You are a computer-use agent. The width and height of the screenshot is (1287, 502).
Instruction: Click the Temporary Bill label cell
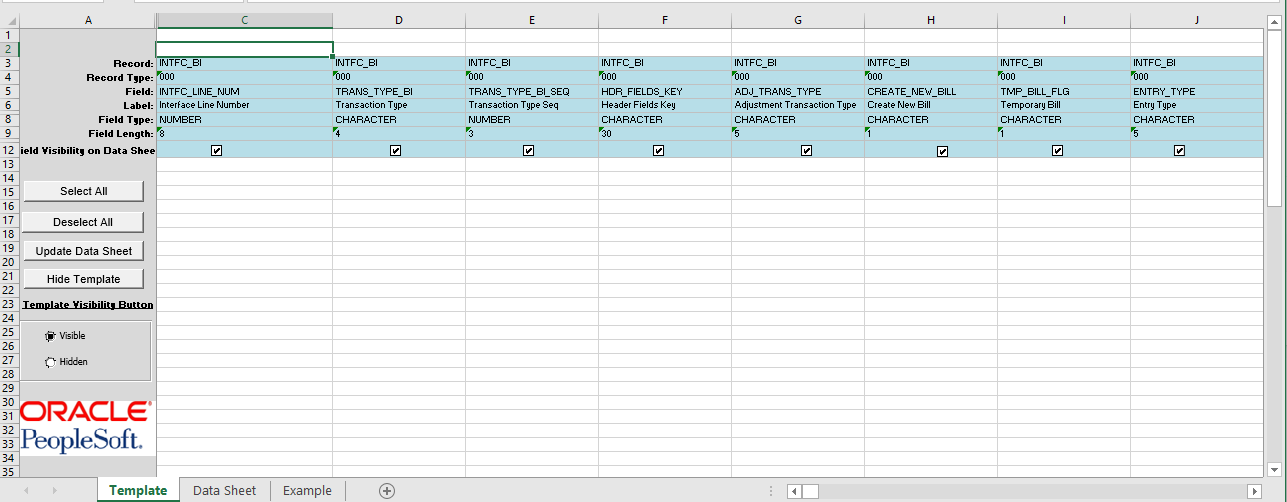coord(1064,105)
